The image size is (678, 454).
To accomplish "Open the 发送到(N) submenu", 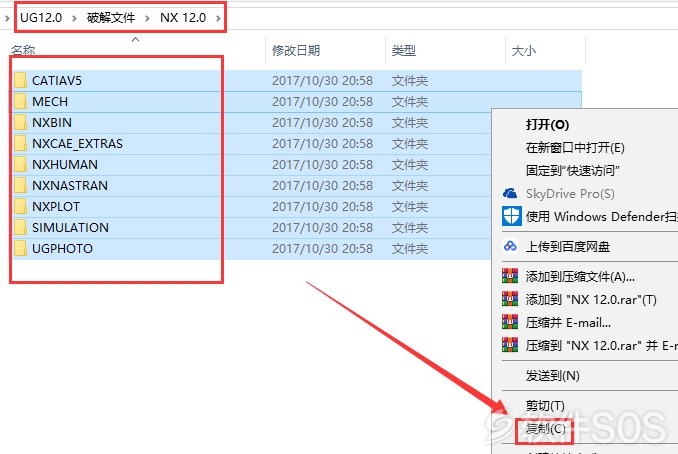I will tap(552, 375).
